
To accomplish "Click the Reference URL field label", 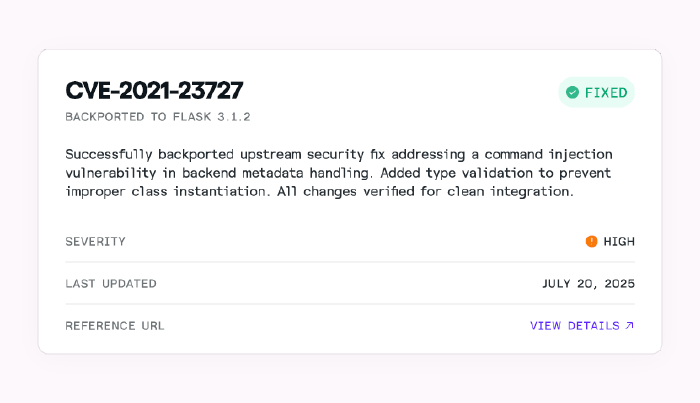I will (115, 325).
